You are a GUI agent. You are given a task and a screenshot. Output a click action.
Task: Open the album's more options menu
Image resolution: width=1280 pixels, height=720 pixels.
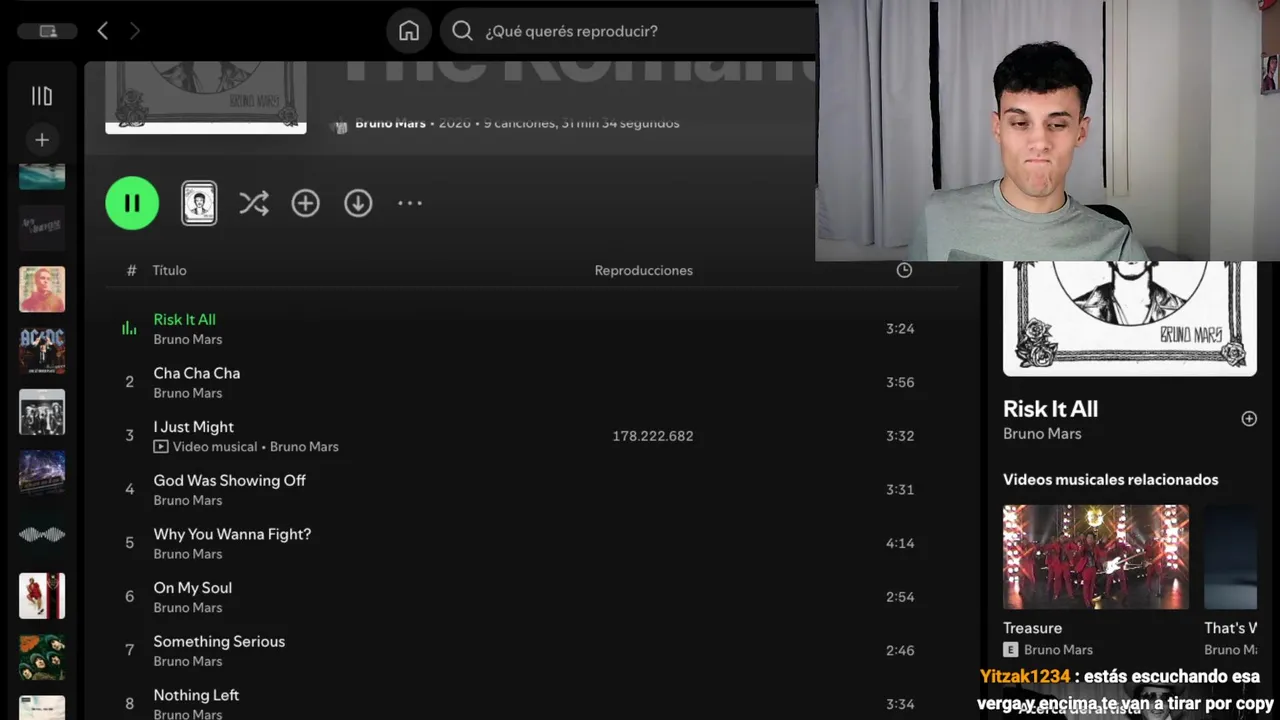[x=410, y=203]
